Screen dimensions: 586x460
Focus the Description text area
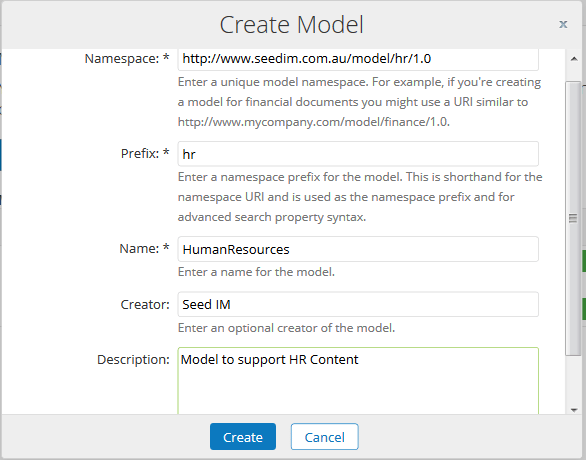(358, 380)
